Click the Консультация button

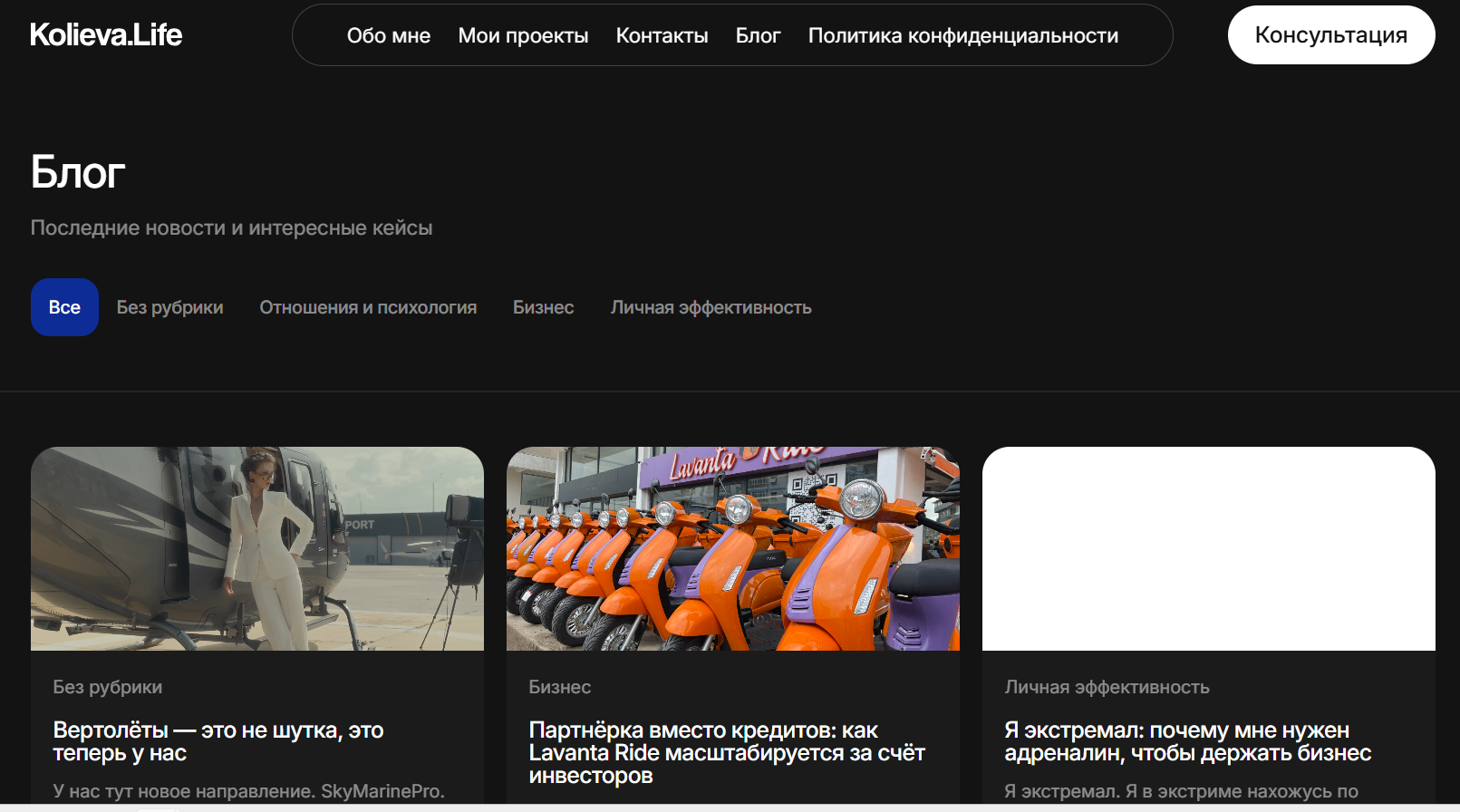[1331, 34]
